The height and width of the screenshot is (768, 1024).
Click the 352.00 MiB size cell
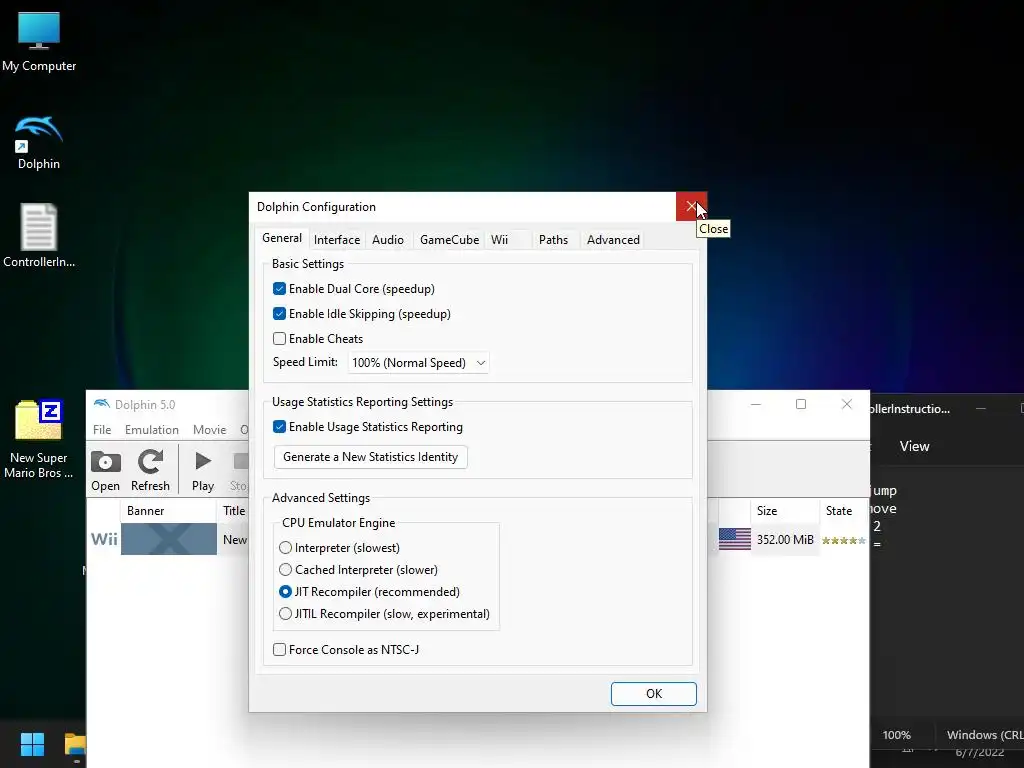(785, 539)
